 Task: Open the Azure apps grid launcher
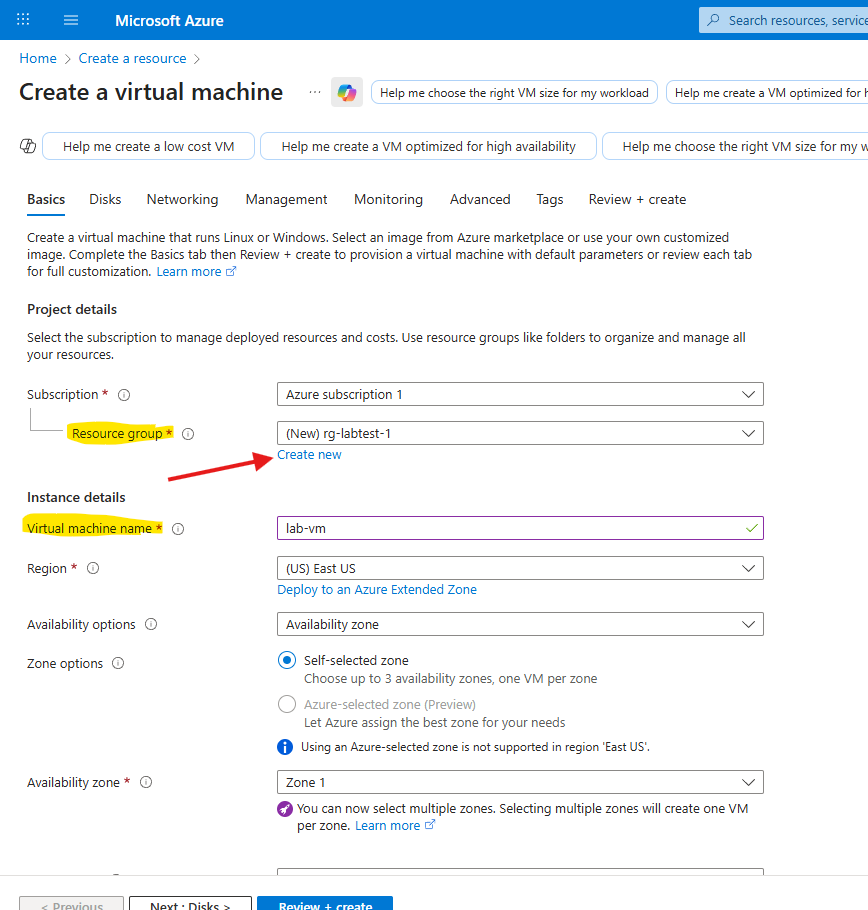[23, 20]
